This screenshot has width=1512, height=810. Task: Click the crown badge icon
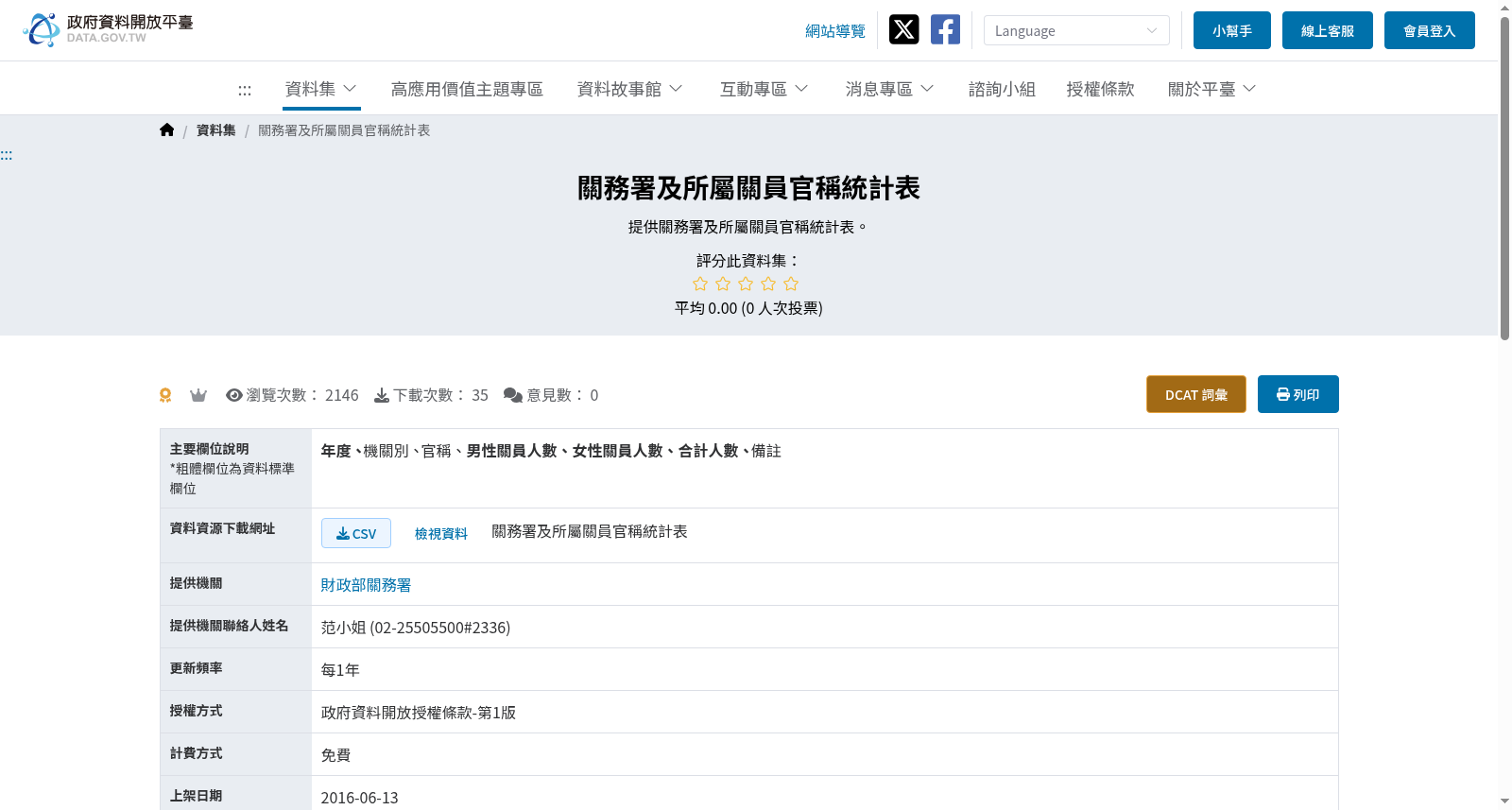point(198,395)
